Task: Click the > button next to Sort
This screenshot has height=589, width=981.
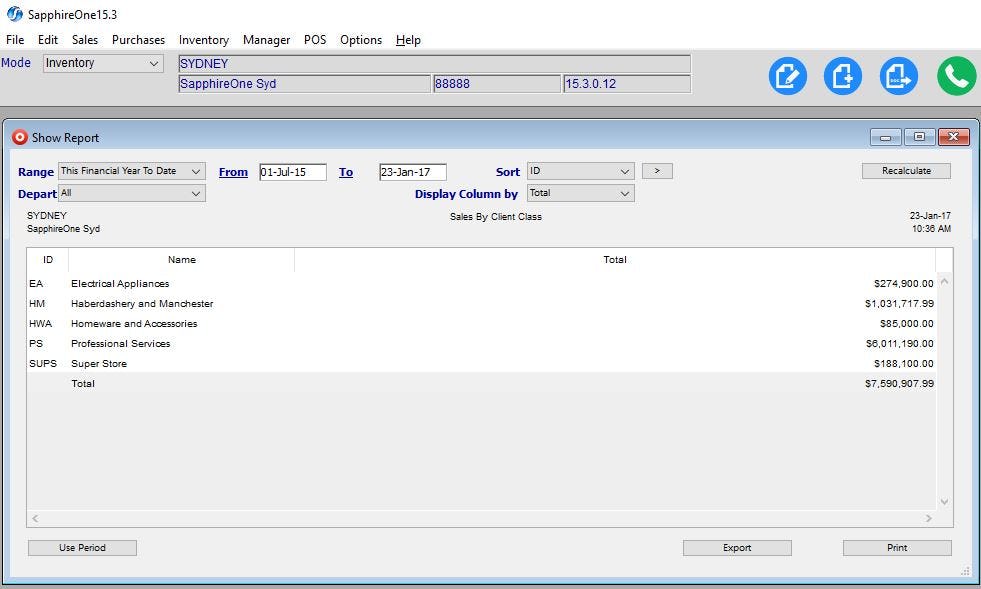Action: pos(657,171)
